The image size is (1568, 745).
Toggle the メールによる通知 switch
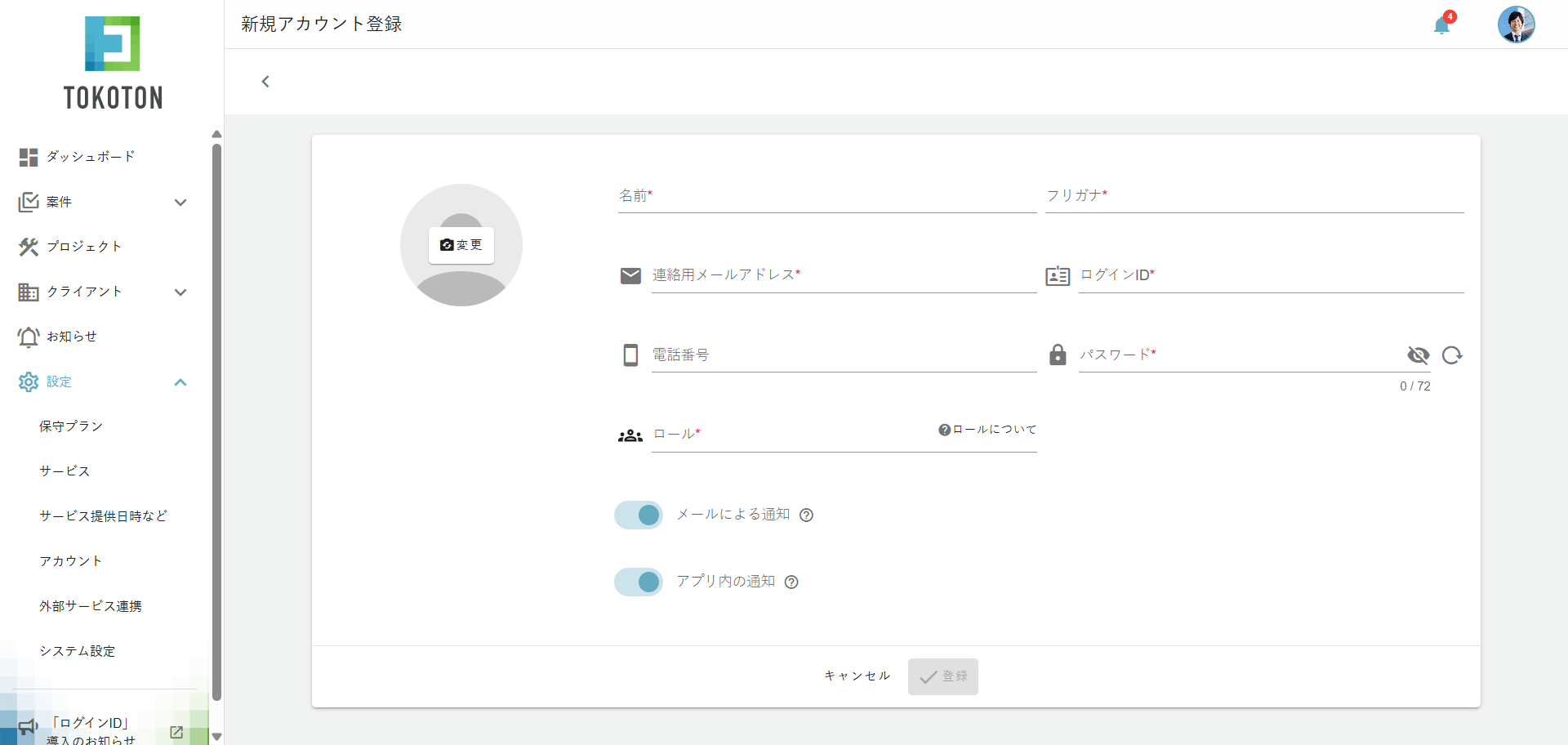tap(639, 515)
